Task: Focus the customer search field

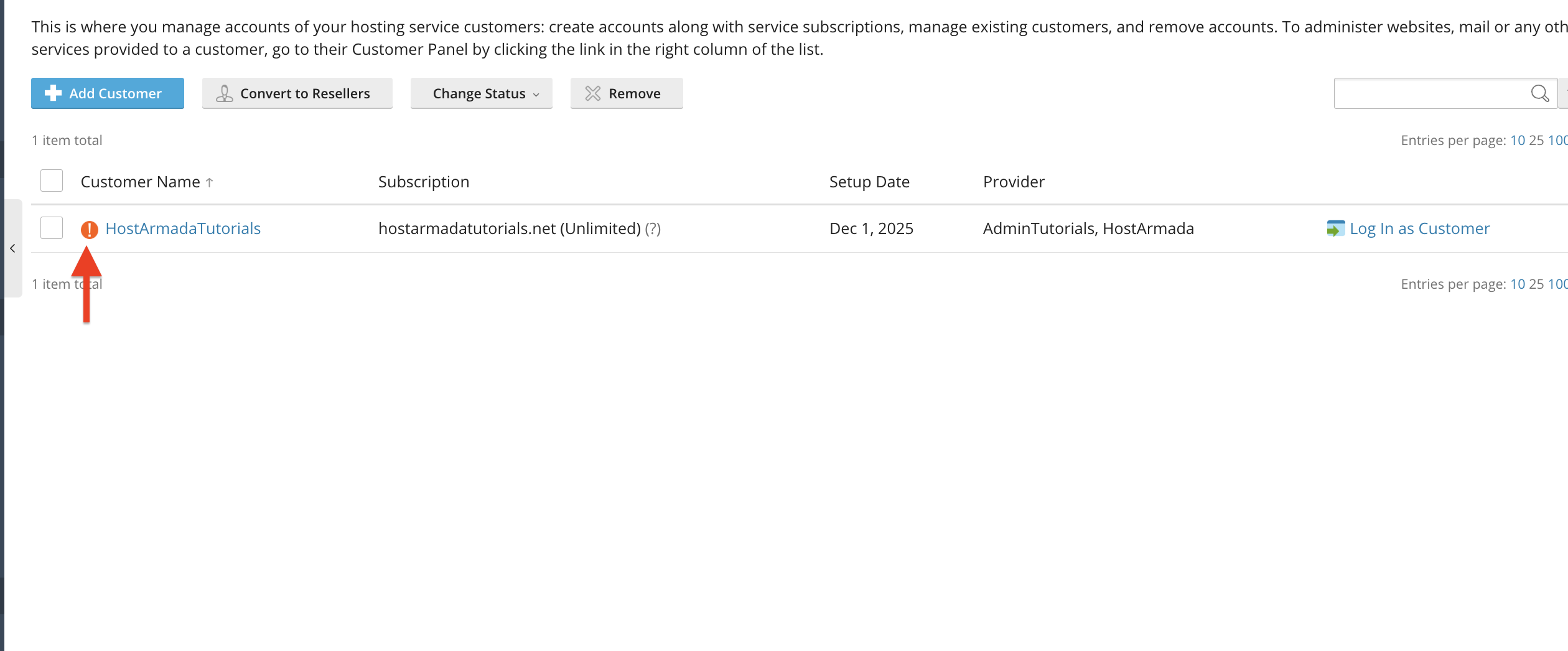Action: pyautogui.click(x=1431, y=93)
